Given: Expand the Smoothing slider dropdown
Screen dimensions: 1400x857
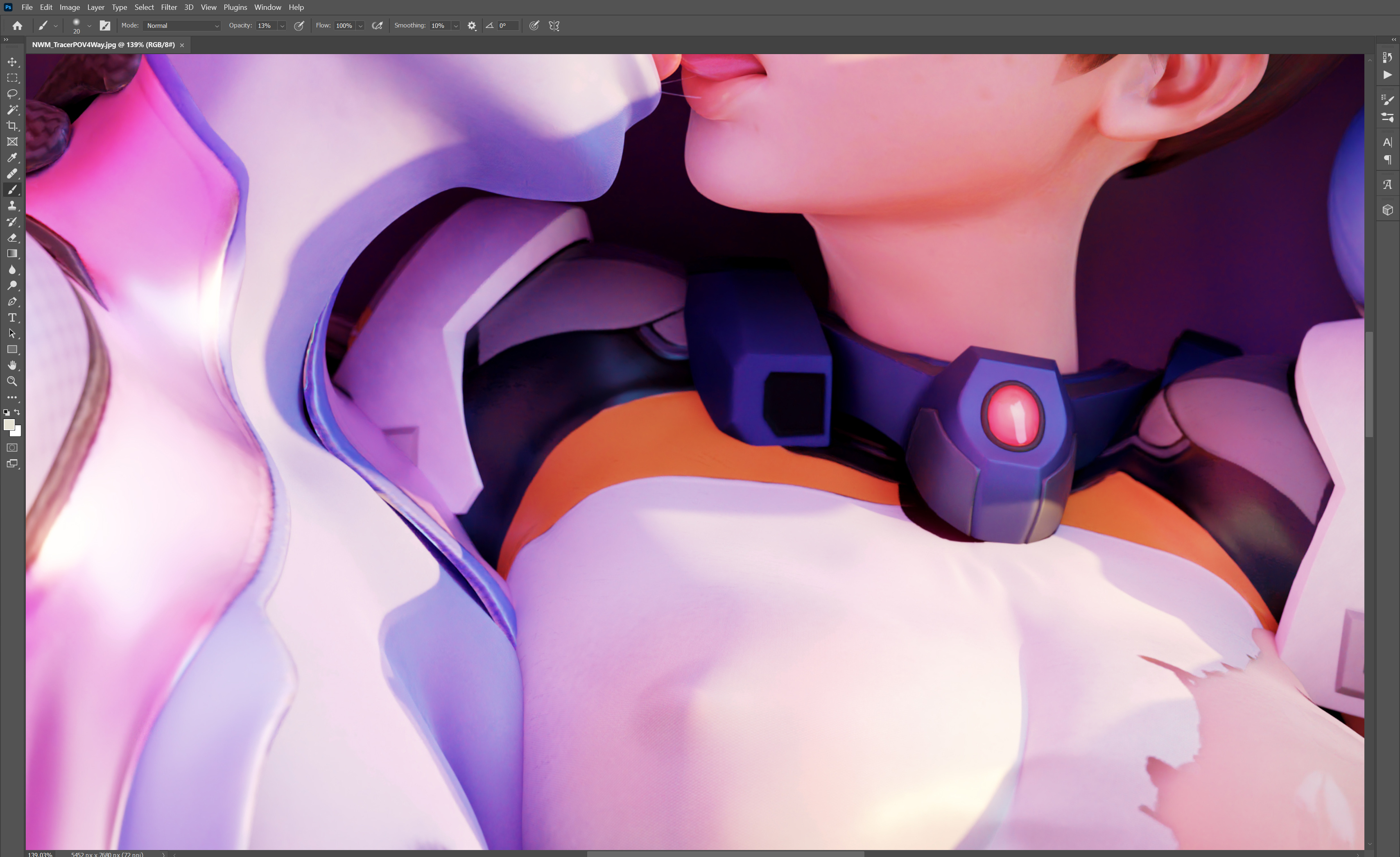Looking at the screenshot, I should [456, 25].
